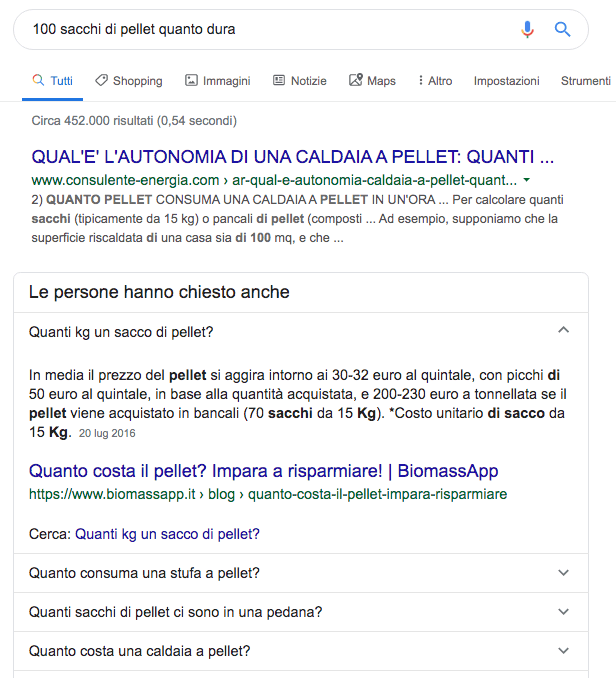
Task: Click the Immagini picture icon
Action: click(x=191, y=80)
